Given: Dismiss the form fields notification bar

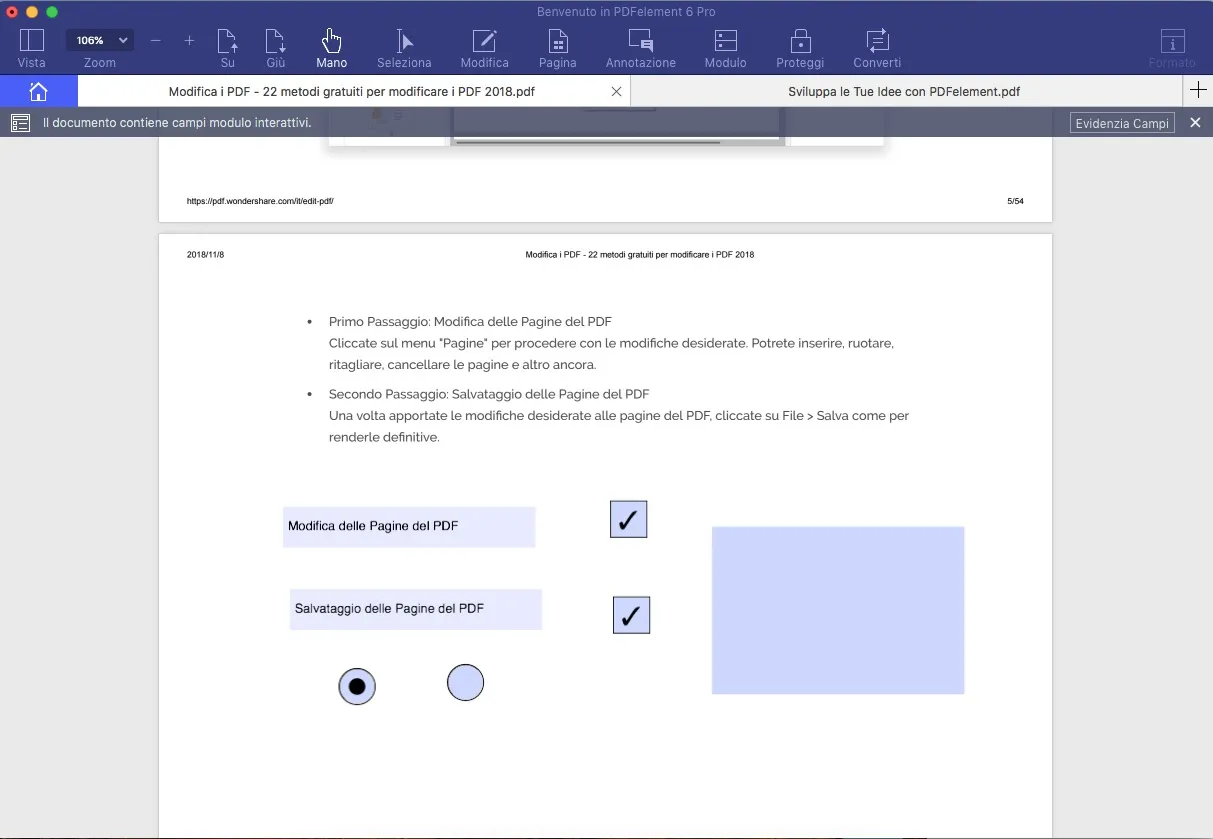Looking at the screenshot, I should coord(1195,123).
